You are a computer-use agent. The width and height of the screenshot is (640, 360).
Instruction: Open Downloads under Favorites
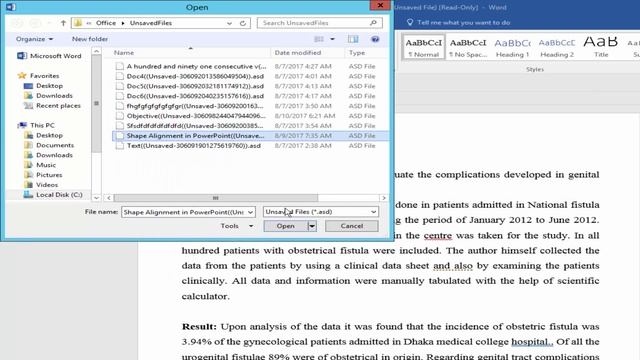click(48, 96)
